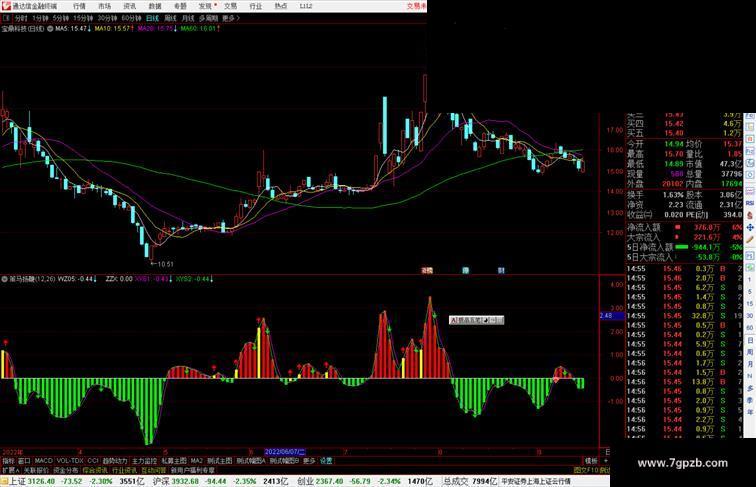Open the 资讯 menu
756x487 pixels.
tap(129, 6)
